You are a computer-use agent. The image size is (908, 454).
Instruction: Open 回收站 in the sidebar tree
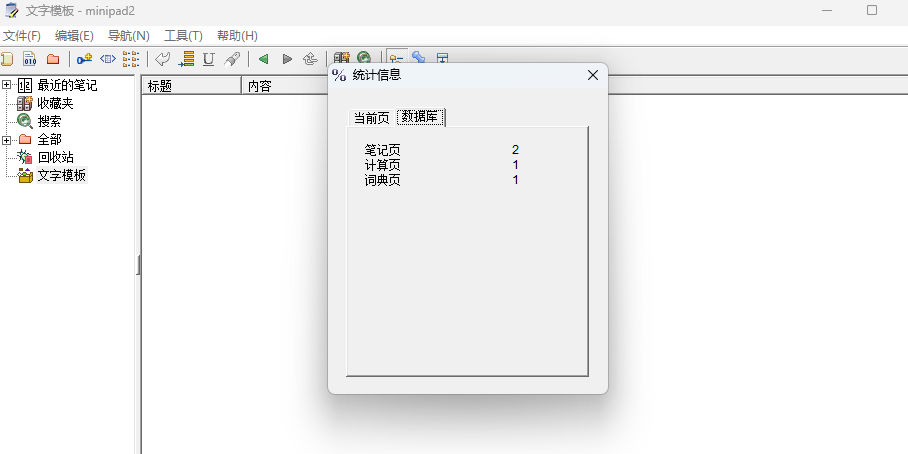(x=55, y=157)
